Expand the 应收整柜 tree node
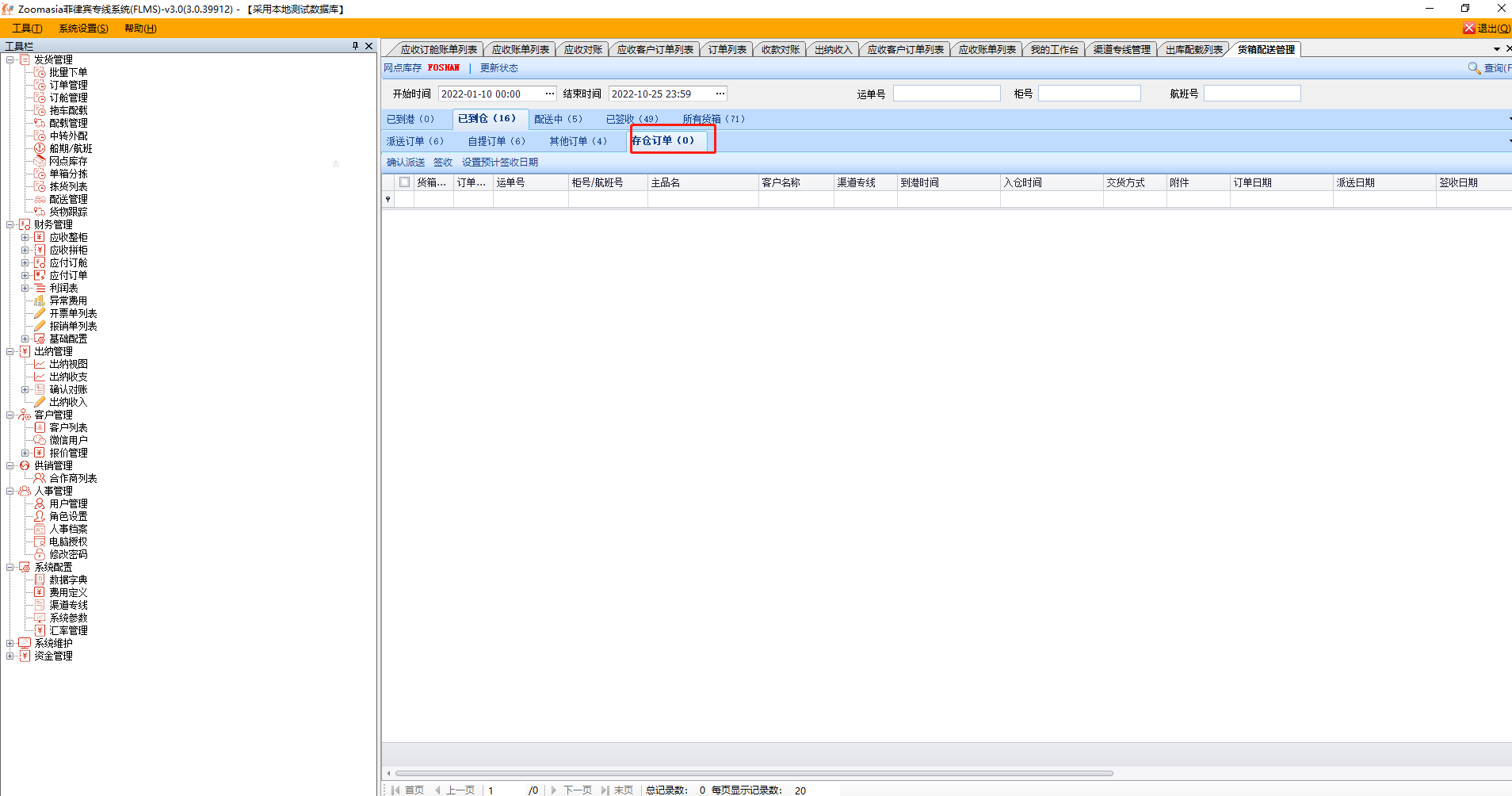Image resolution: width=1512 pixels, height=796 pixels. (x=25, y=237)
